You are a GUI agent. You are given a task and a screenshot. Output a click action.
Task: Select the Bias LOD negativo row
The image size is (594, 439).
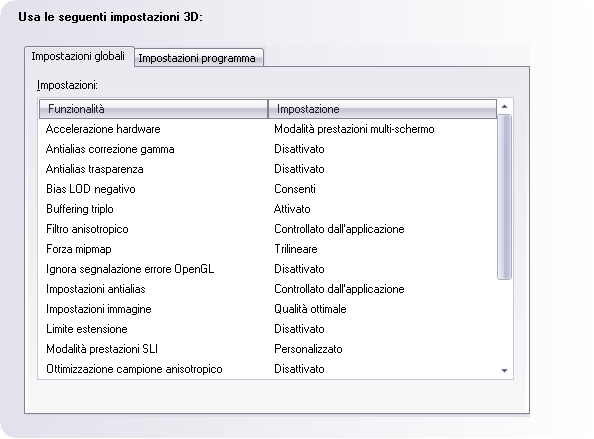coord(268,189)
